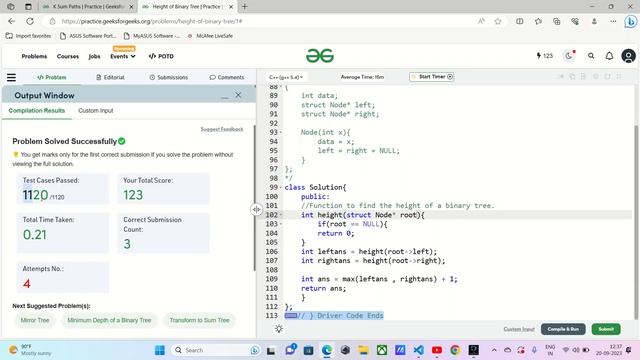Click 'return ans;' on line 110

pos(323,288)
